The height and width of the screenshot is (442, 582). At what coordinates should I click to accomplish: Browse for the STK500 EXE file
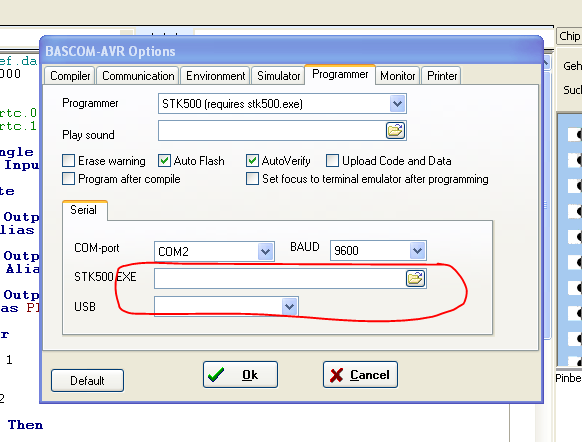pyautogui.click(x=415, y=278)
